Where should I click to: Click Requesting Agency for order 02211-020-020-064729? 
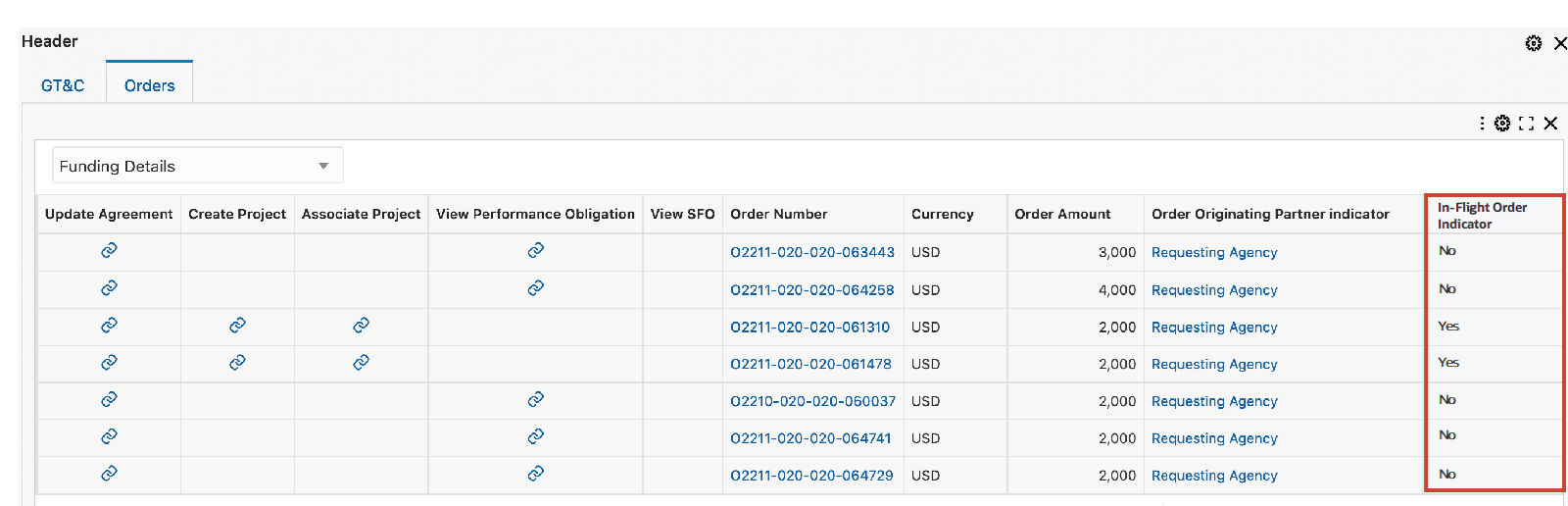pyautogui.click(x=1214, y=476)
